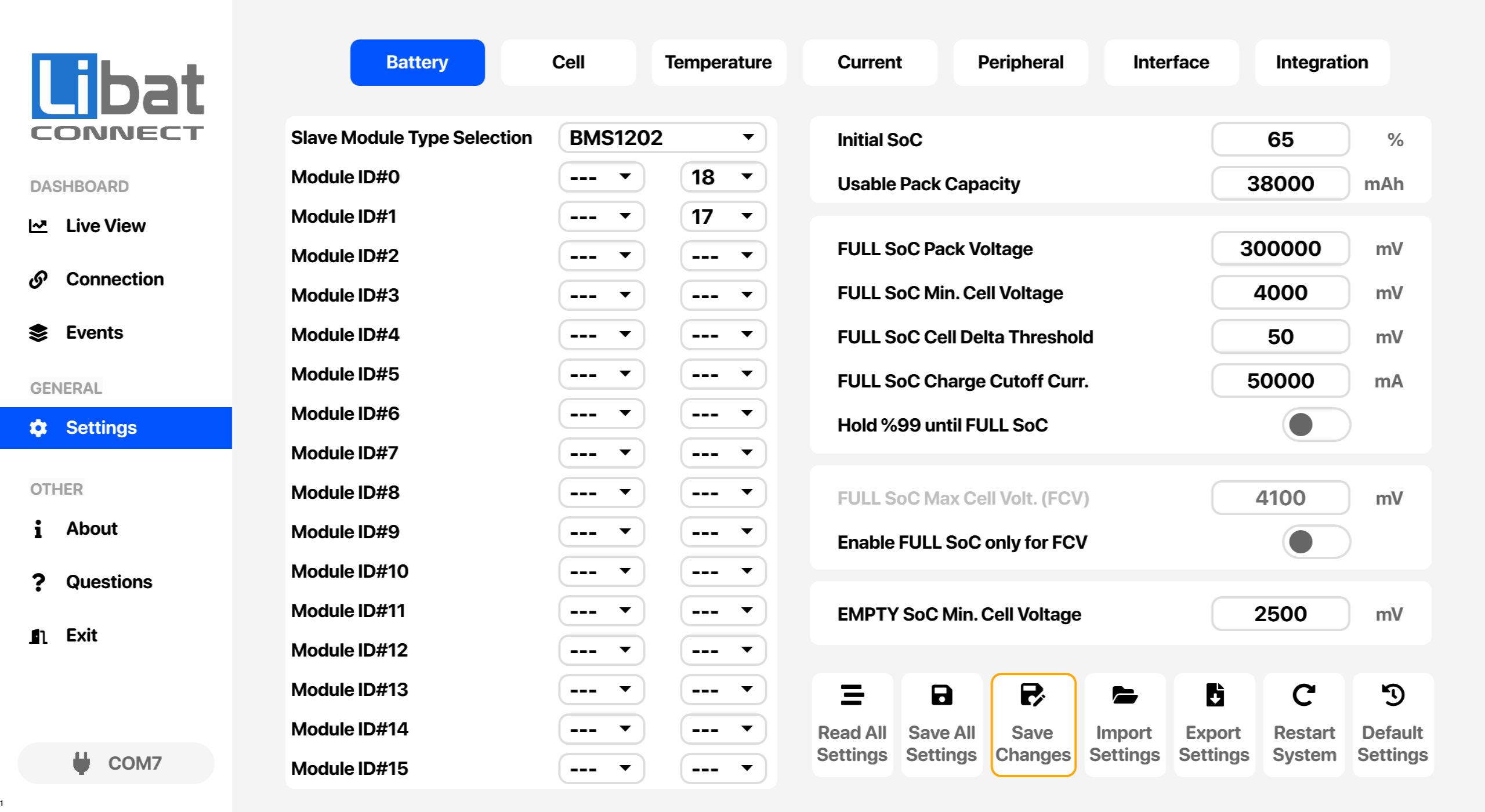Click the About info icon
This screenshot has height=812, width=1485.
pos(38,529)
